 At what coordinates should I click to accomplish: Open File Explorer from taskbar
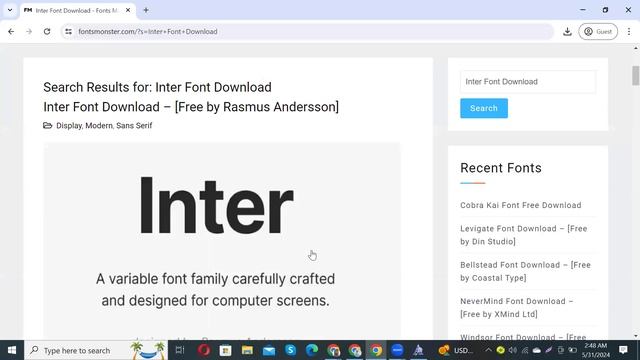247,350
